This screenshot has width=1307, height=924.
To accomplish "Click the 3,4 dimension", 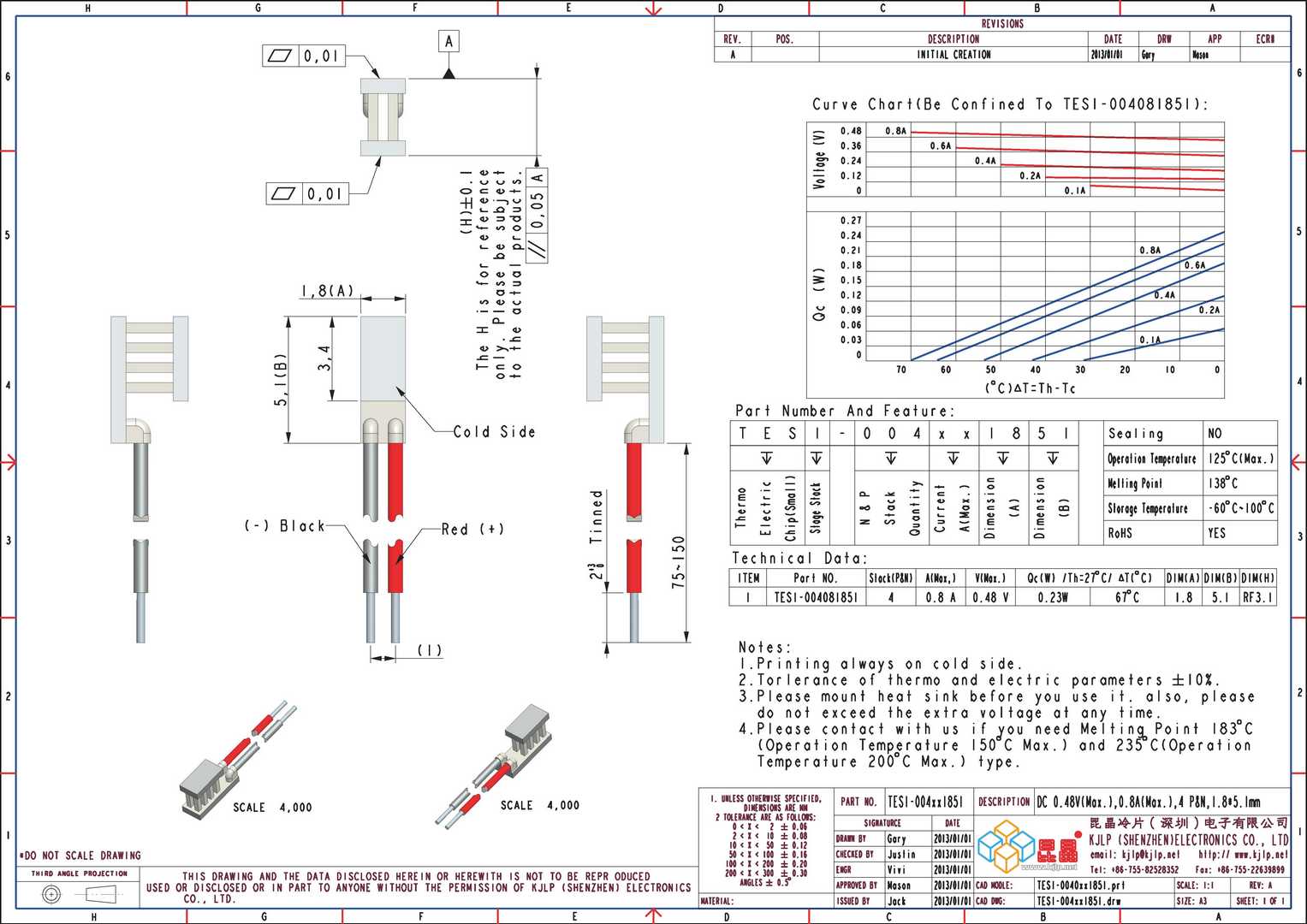I will [324, 358].
